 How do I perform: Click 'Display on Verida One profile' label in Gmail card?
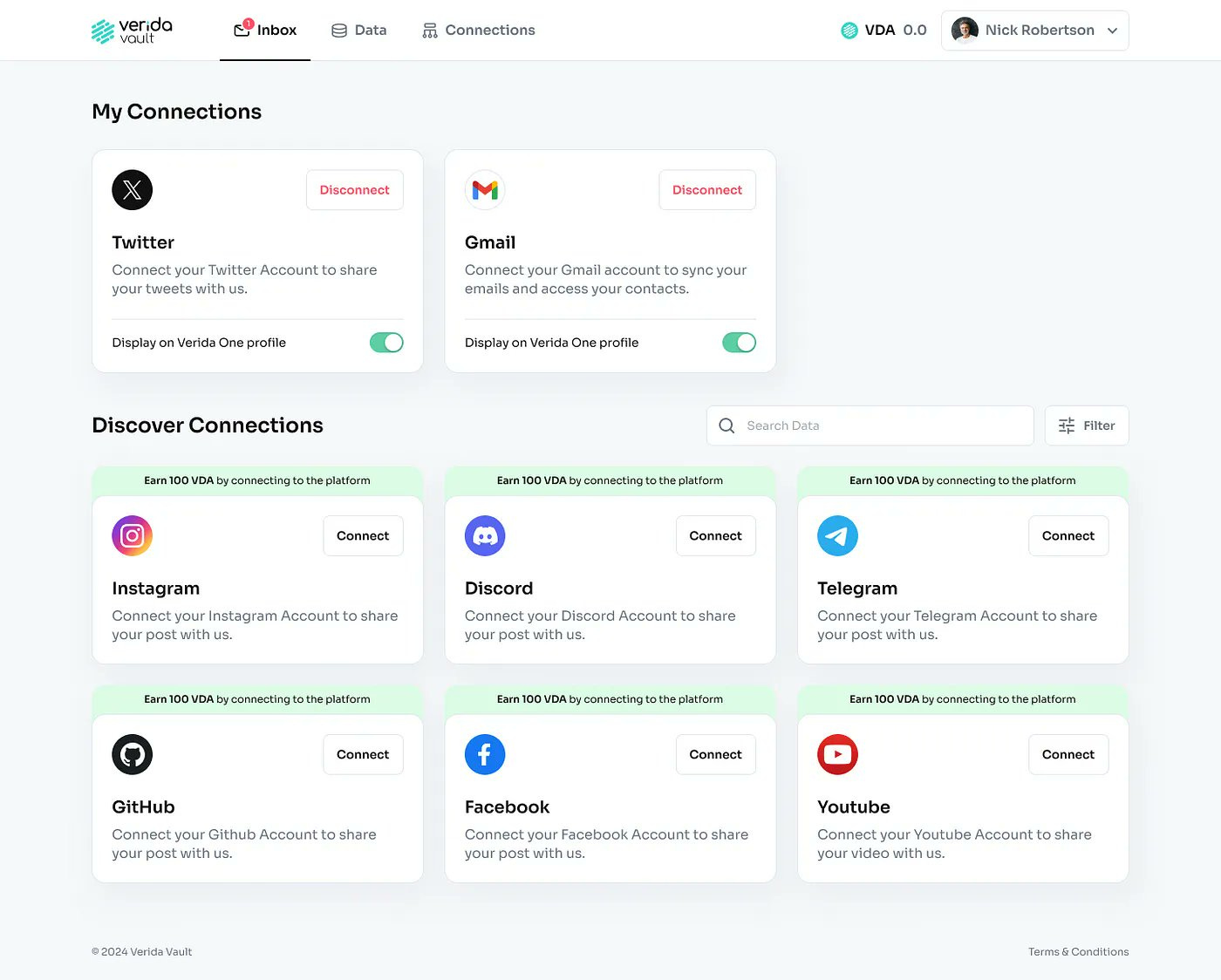click(x=552, y=343)
